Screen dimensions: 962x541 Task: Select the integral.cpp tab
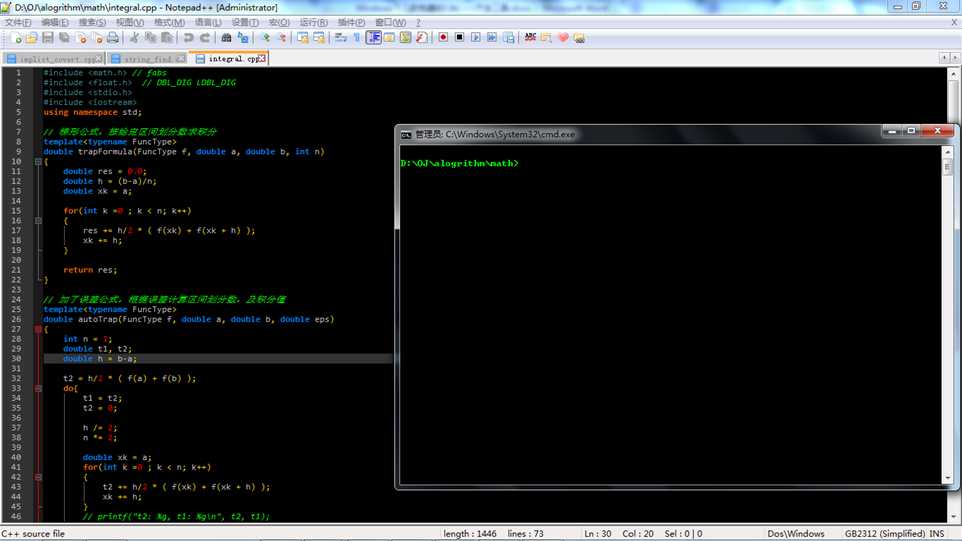click(227, 59)
